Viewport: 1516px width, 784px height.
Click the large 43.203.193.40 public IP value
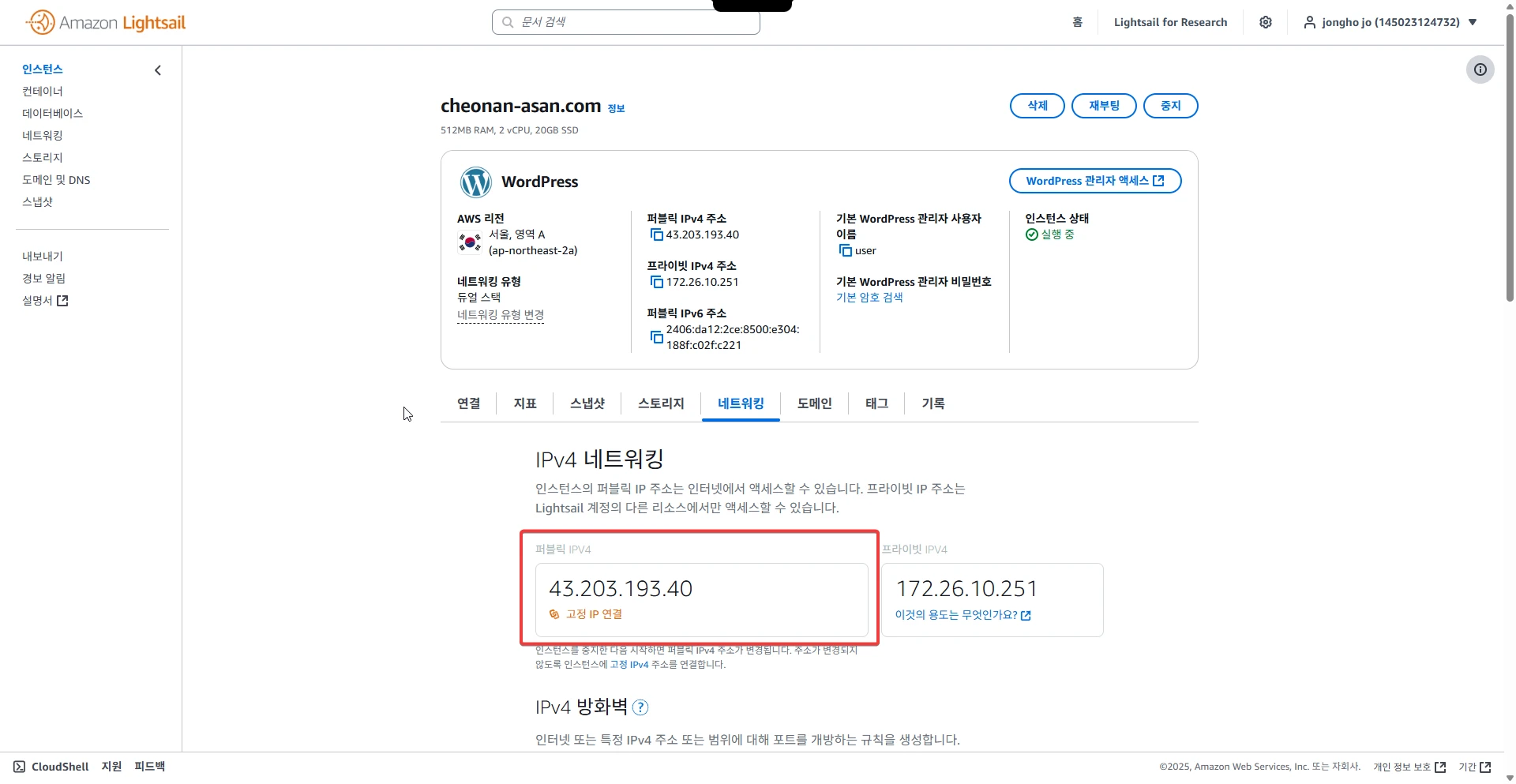[621, 589]
